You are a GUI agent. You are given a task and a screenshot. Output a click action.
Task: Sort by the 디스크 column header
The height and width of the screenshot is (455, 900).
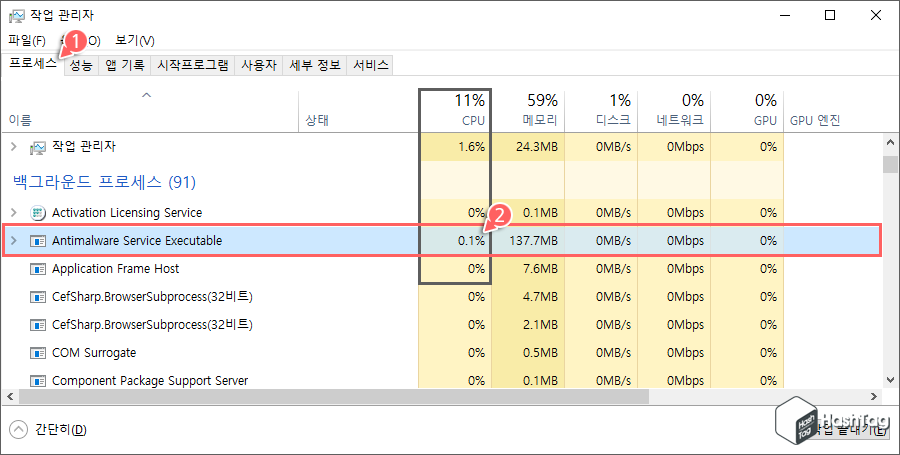tap(601, 110)
